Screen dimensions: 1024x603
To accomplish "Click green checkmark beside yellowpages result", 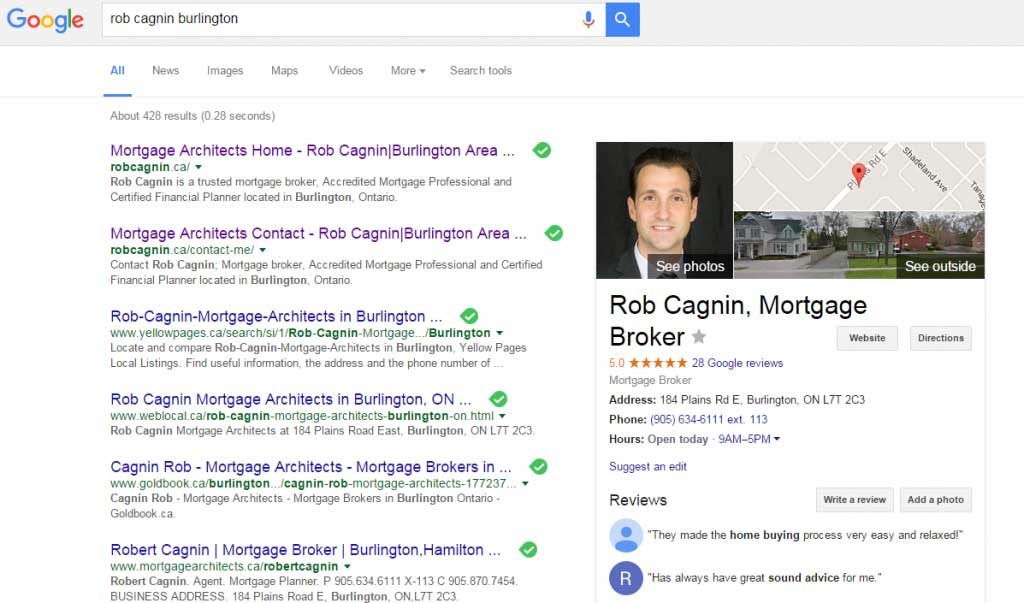I will (x=469, y=316).
